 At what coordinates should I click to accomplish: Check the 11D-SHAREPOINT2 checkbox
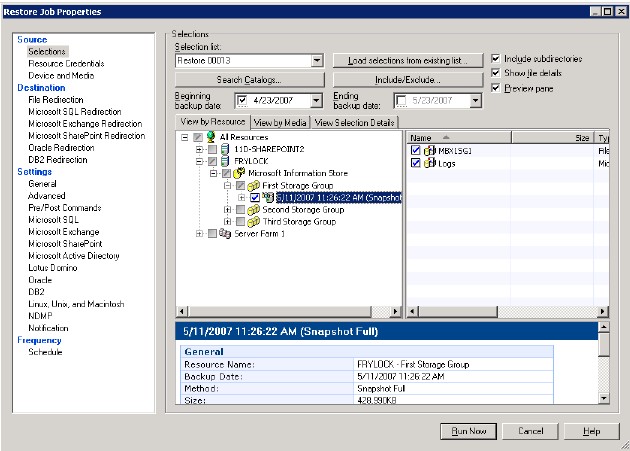[x=212, y=150]
